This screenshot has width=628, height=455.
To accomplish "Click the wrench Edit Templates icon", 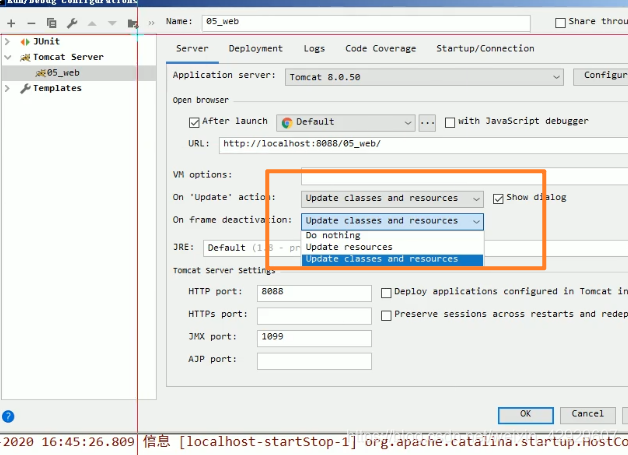I will click(72, 23).
